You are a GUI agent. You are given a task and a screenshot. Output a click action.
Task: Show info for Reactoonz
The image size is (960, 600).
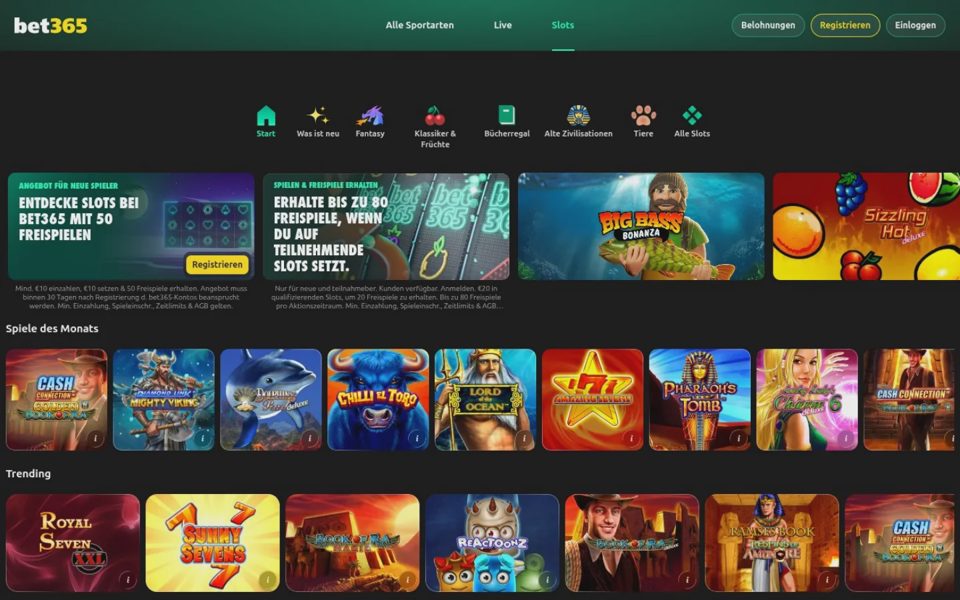pyautogui.click(x=547, y=579)
